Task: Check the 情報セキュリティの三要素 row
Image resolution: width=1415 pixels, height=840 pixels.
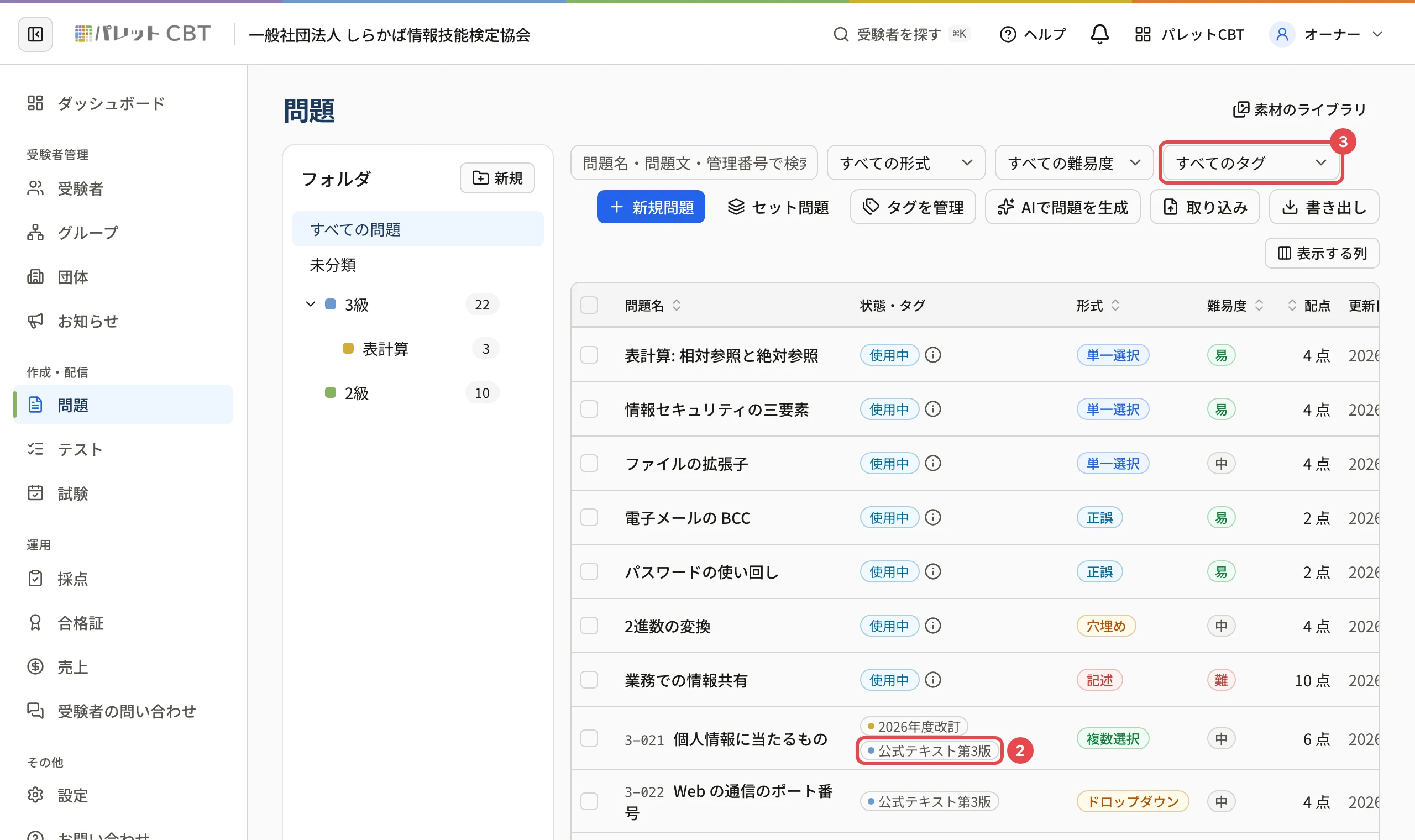Action: coord(589,410)
